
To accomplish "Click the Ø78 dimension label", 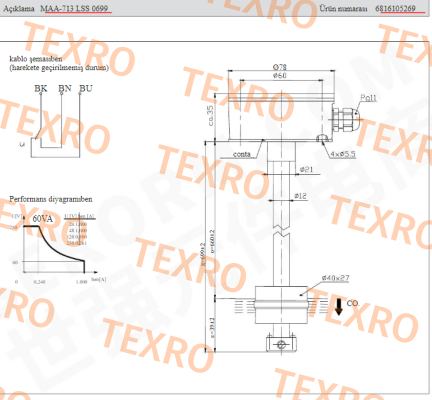I will pos(279,67).
